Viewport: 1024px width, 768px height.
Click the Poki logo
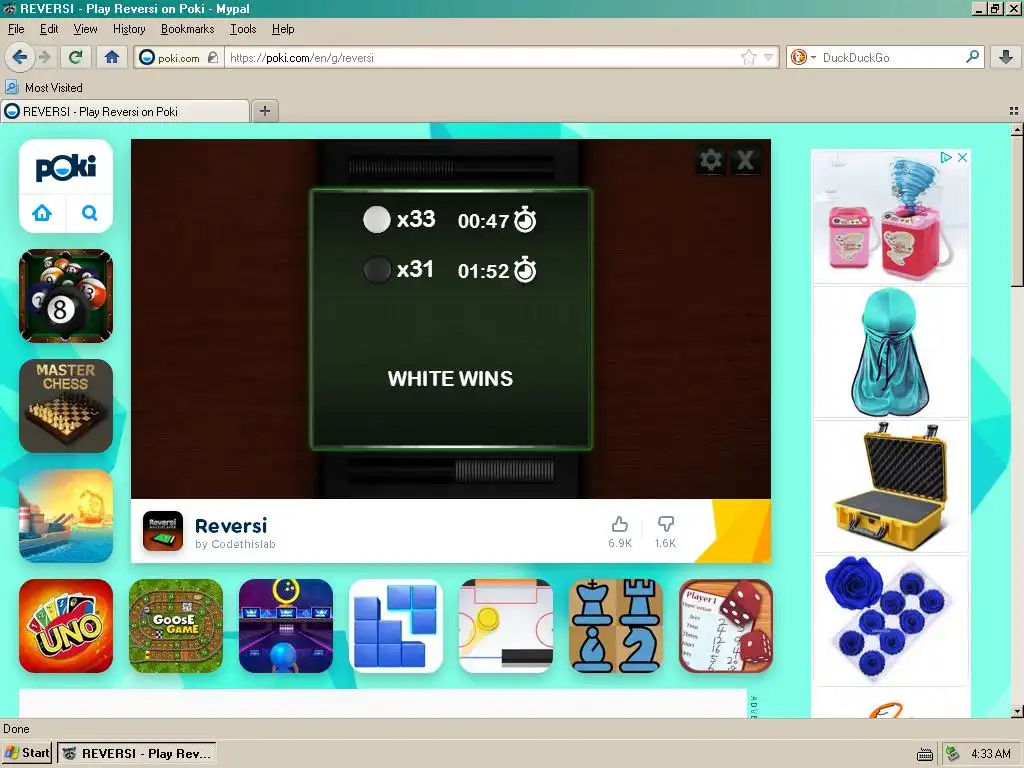pos(66,167)
